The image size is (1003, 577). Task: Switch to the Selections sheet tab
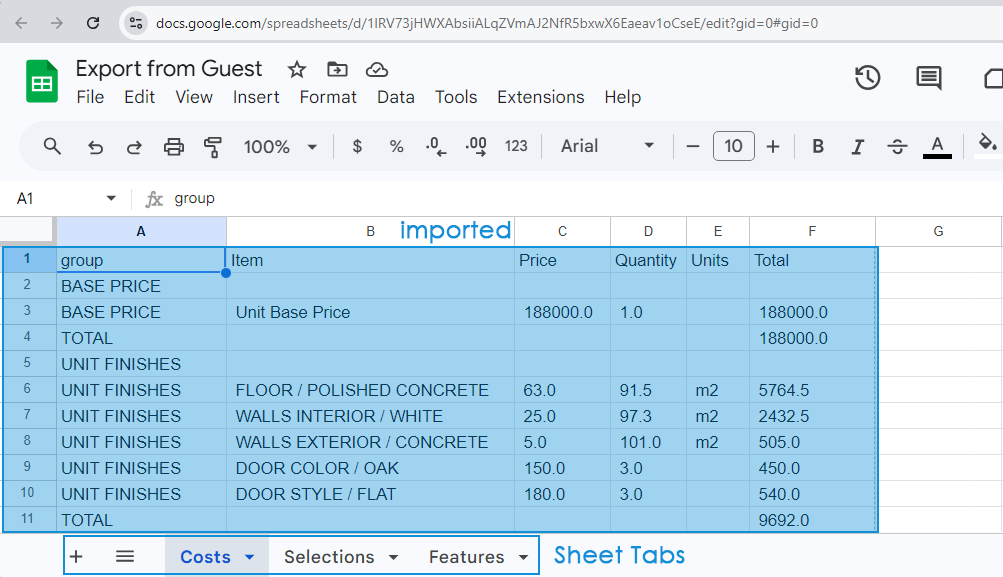coord(329,557)
